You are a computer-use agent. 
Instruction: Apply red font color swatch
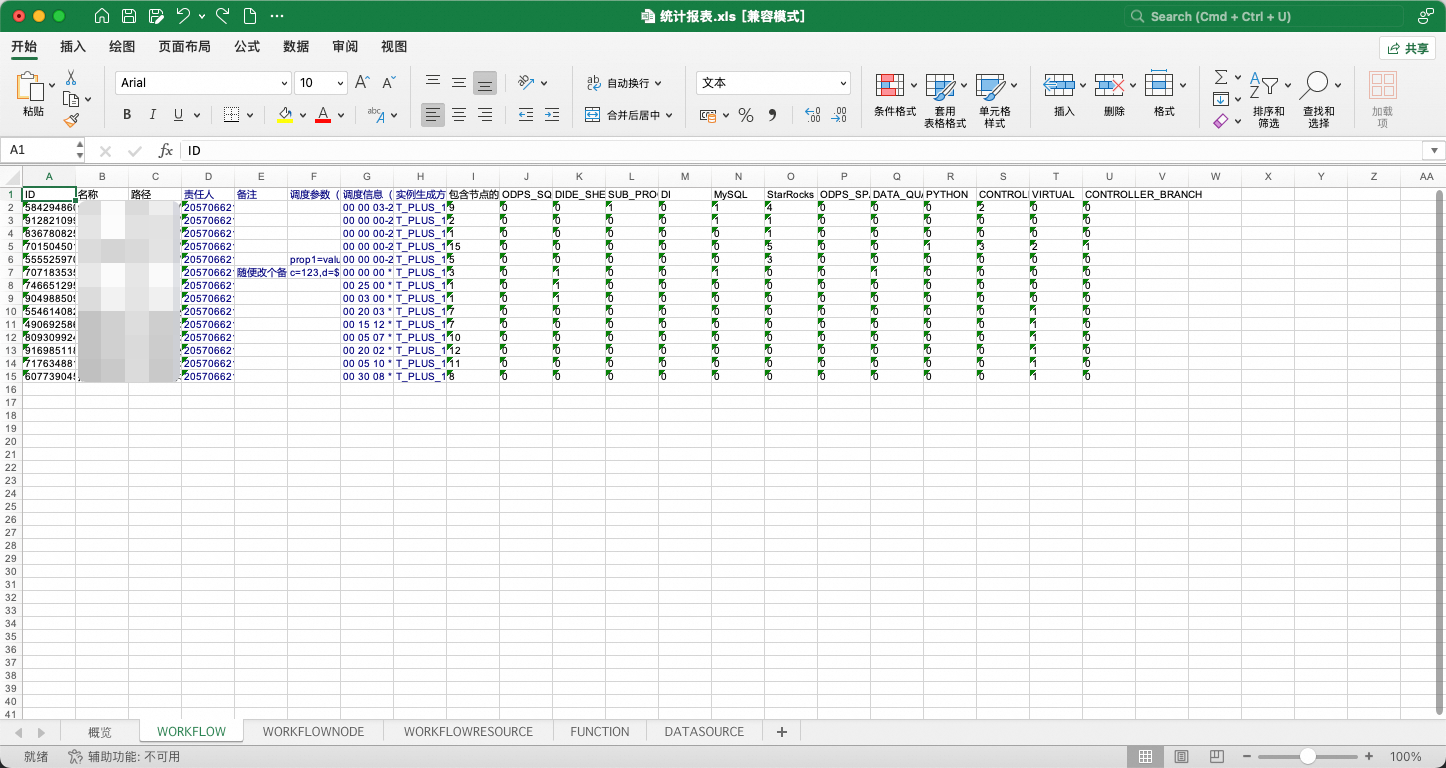(x=323, y=115)
